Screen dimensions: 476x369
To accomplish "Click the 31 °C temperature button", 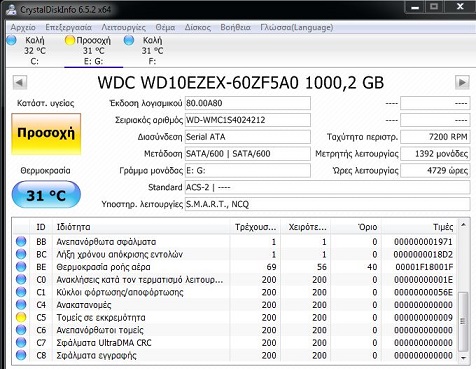I will (x=46, y=195).
